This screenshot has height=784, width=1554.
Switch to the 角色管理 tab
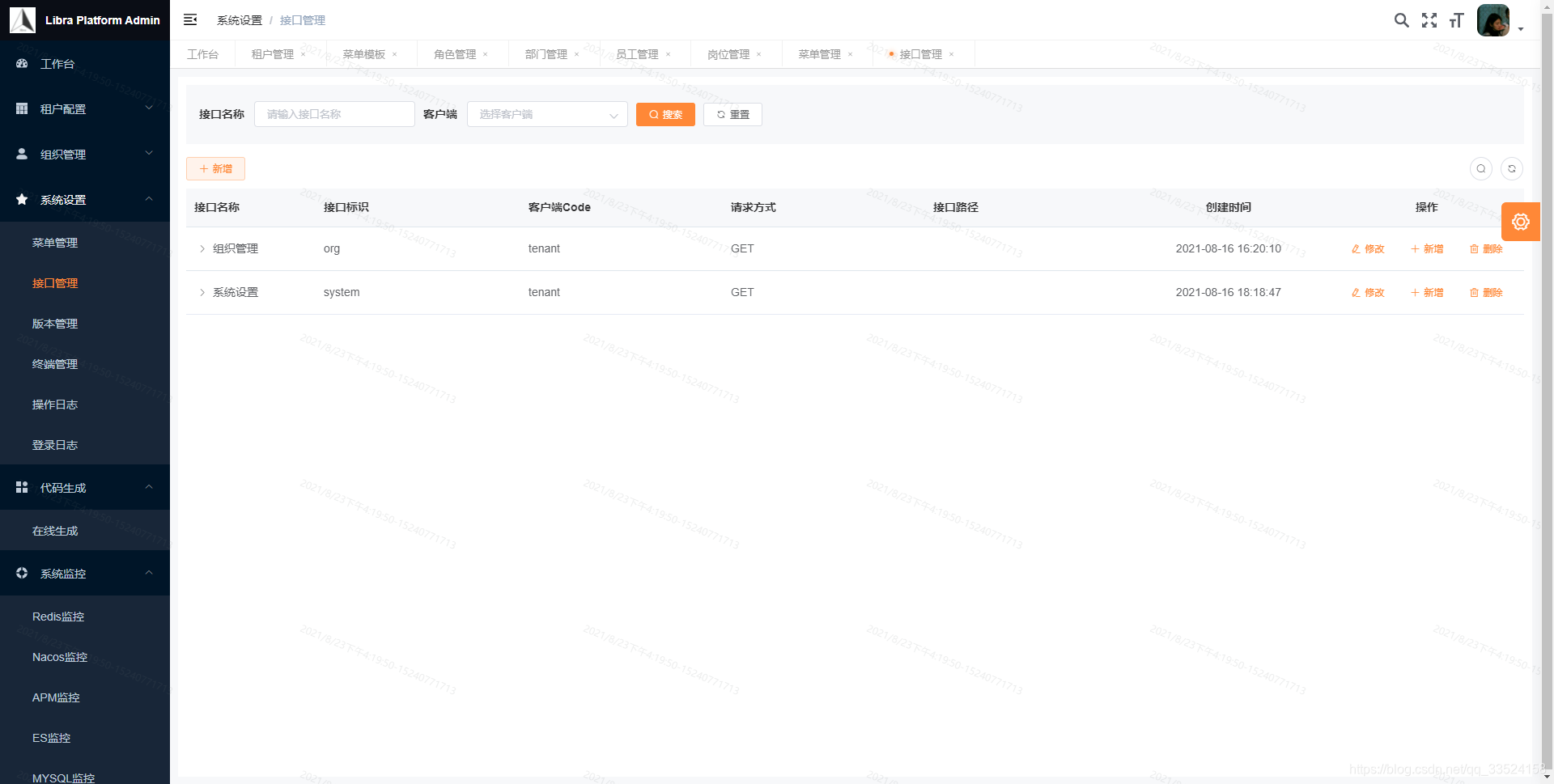click(456, 53)
